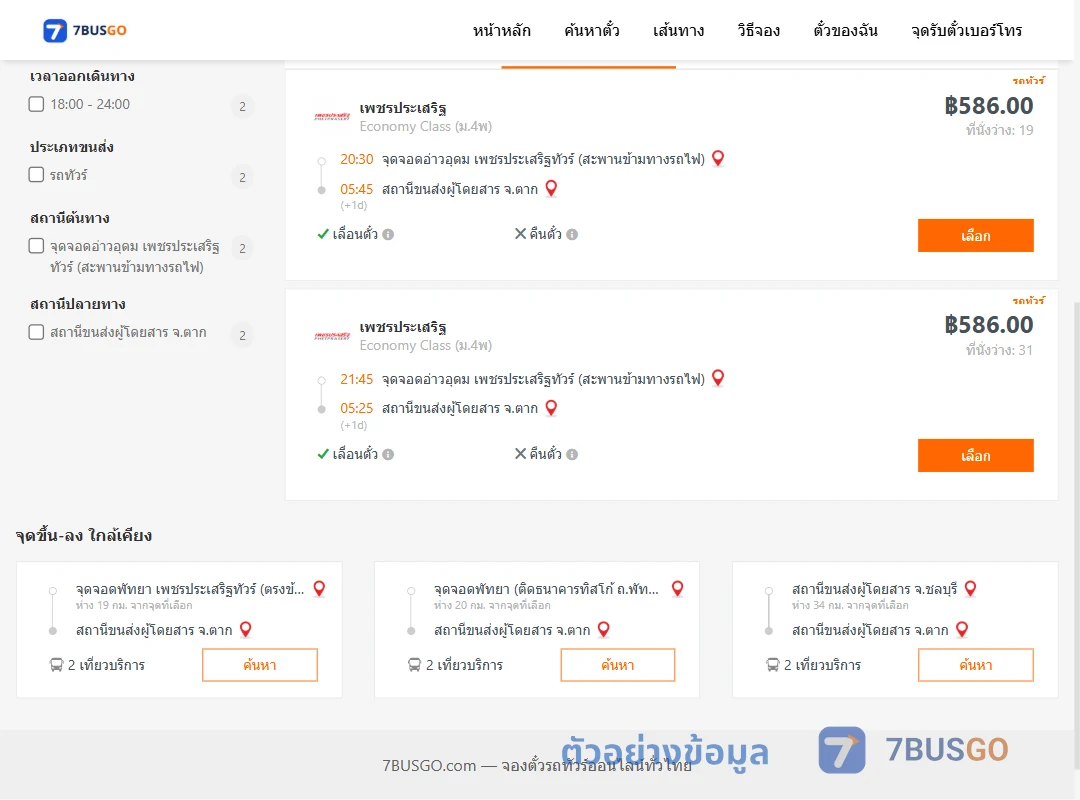Open map pin of Pattaya stop 20 km card

(677, 588)
